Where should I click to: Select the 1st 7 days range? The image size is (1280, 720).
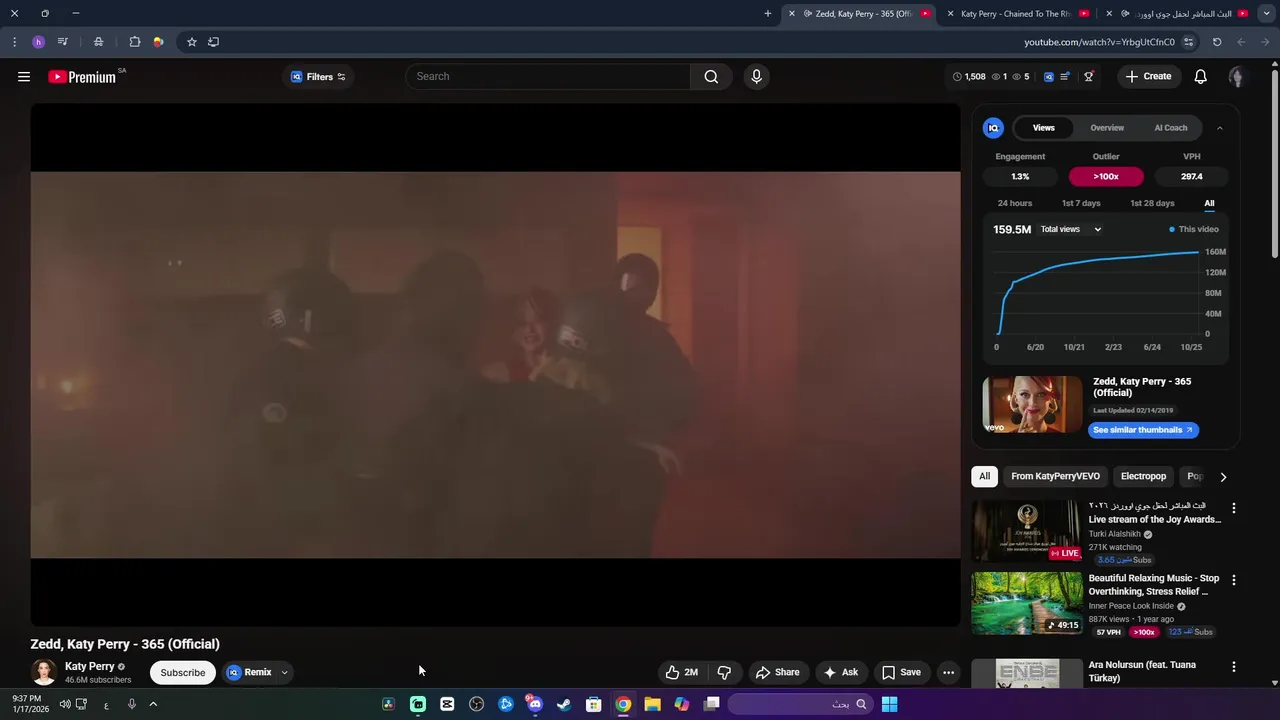pos(1081,203)
